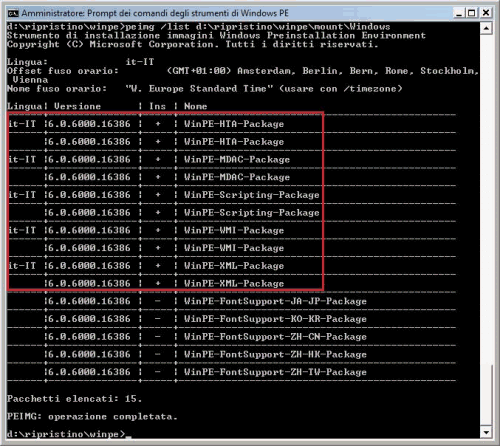Click the "Nome" column header
Viewport: 500px width, 446px height.
pos(195,106)
